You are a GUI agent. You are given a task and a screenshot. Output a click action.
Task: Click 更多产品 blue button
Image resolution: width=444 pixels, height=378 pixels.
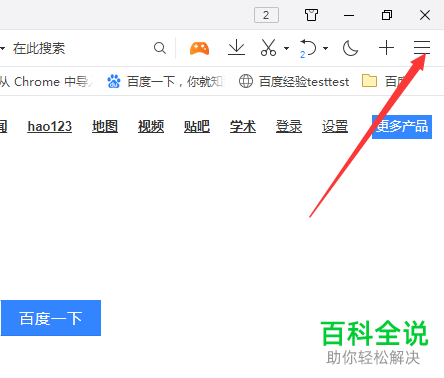pyautogui.click(x=402, y=127)
